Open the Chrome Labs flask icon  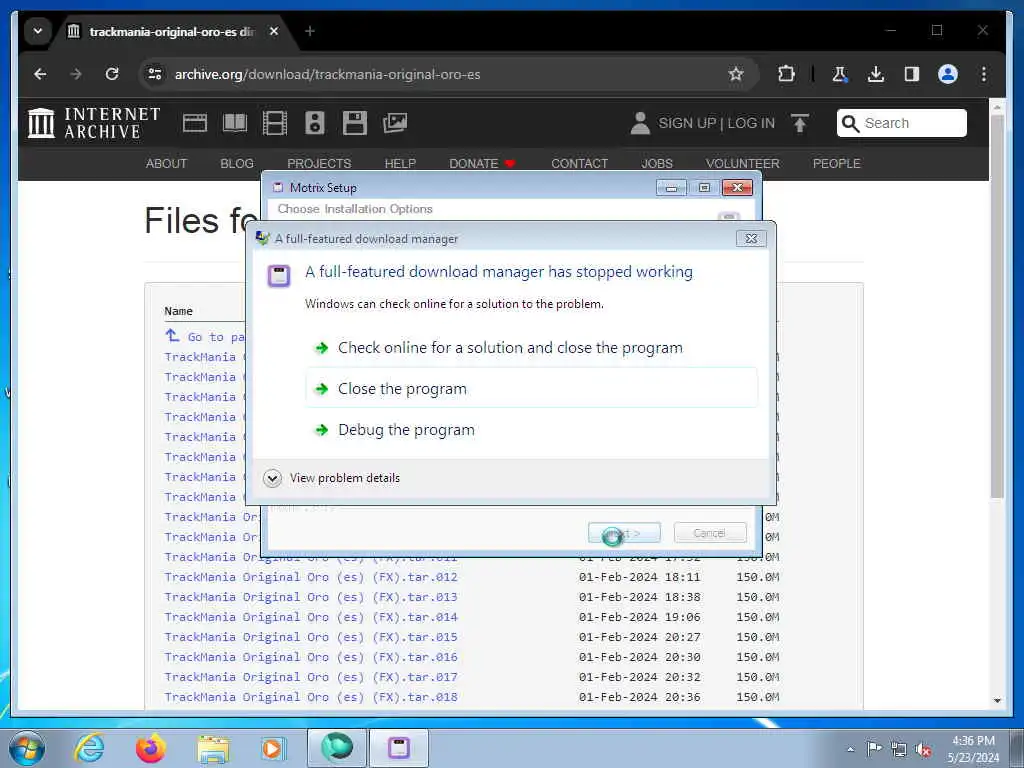coord(840,74)
